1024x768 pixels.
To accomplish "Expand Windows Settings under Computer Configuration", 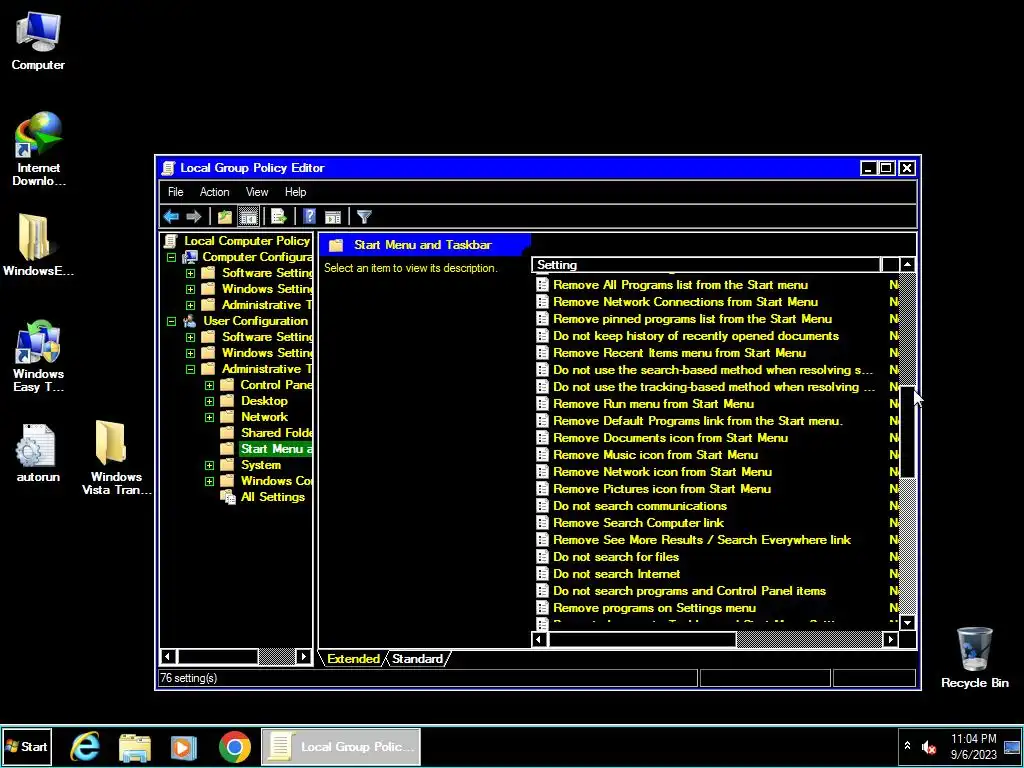I will [190, 289].
